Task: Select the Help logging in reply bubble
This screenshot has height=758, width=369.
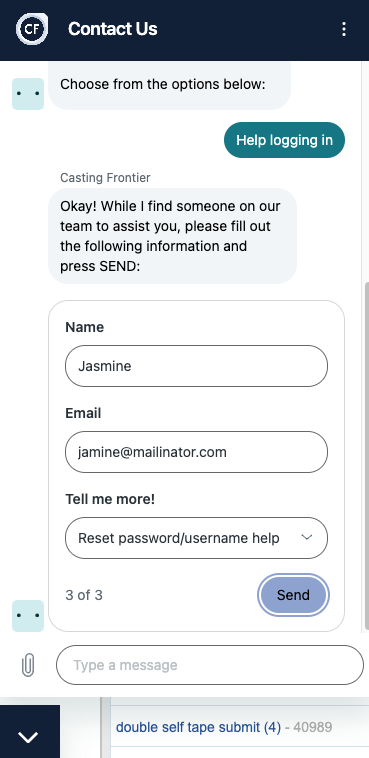Action: click(x=284, y=140)
